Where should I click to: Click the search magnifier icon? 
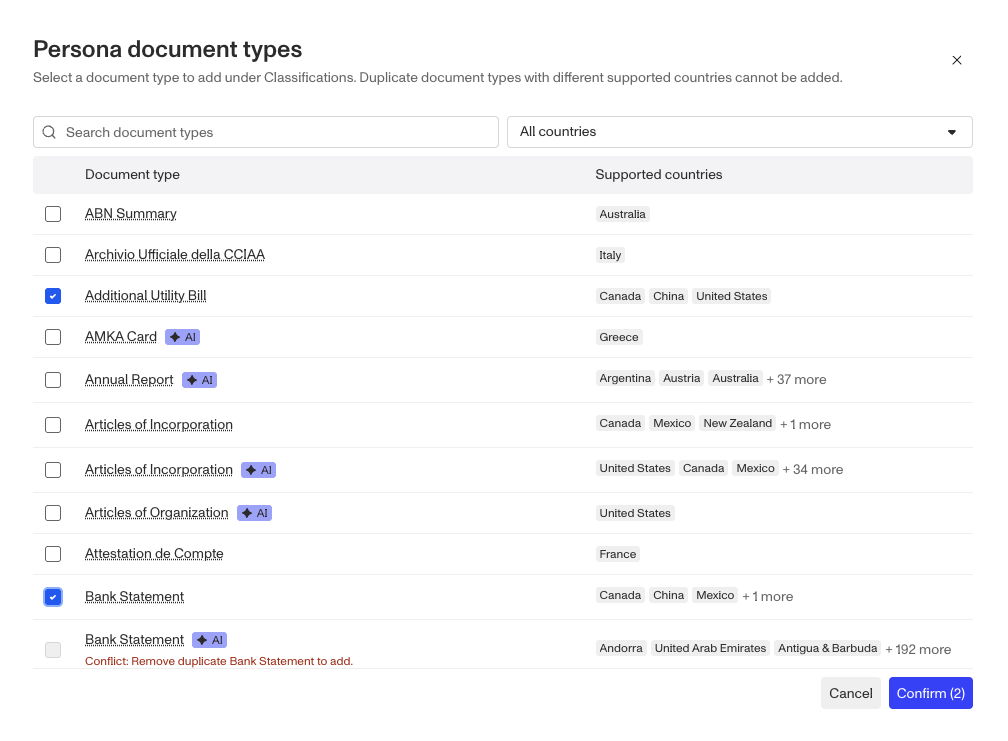[49, 132]
